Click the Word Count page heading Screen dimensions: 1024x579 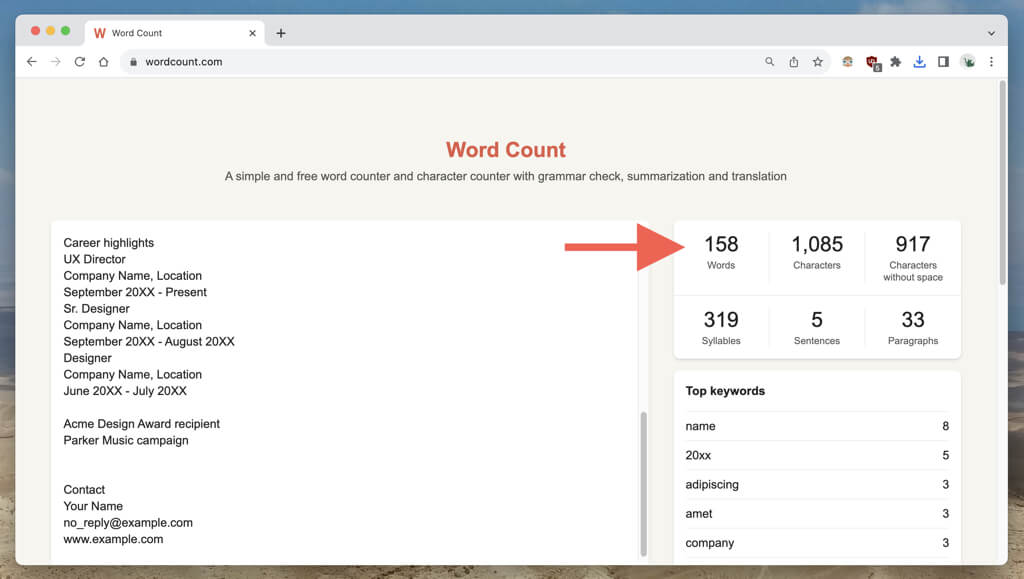click(505, 150)
